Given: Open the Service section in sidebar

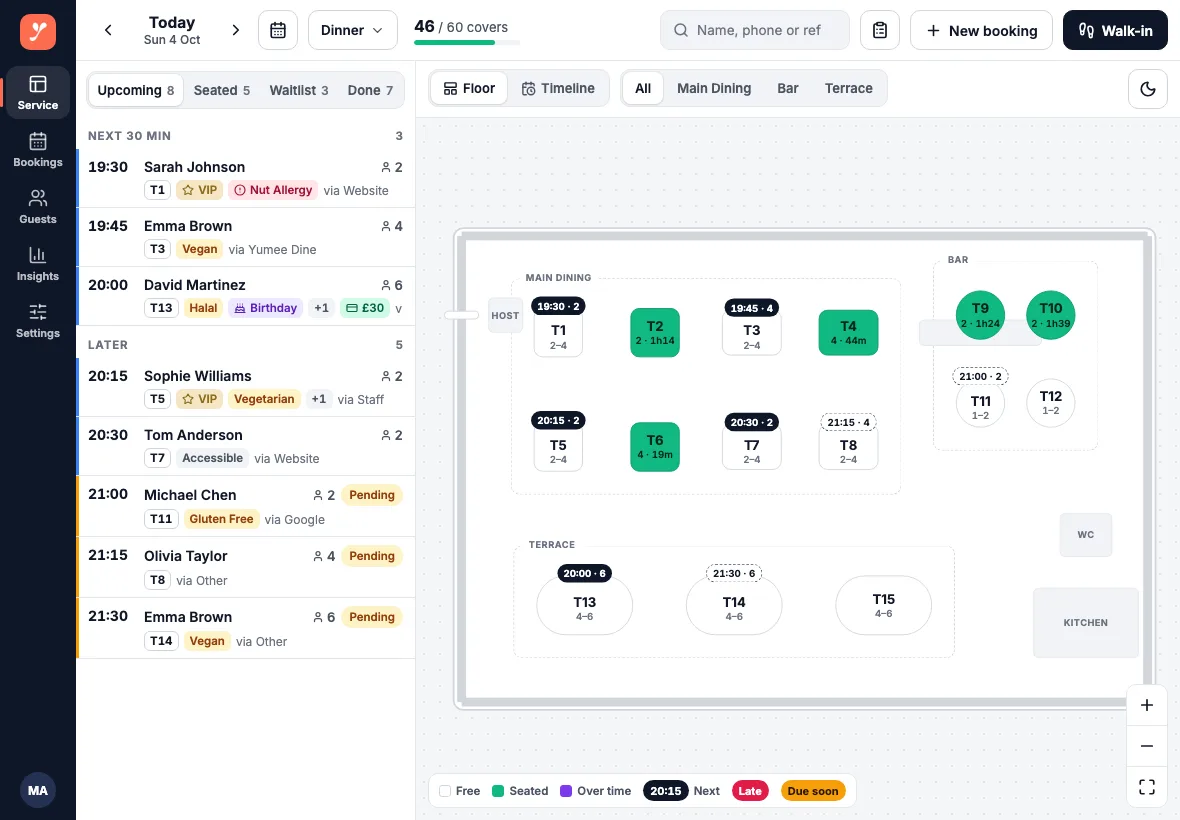Looking at the screenshot, I should tap(38, 93).
